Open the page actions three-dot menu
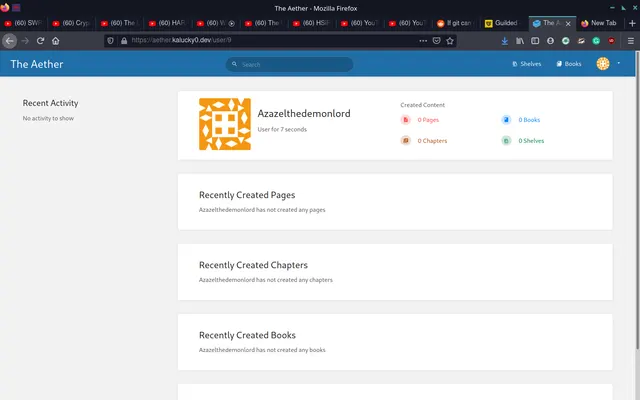Viewport: 640px width, 400px height. click(x=423, y=40)
